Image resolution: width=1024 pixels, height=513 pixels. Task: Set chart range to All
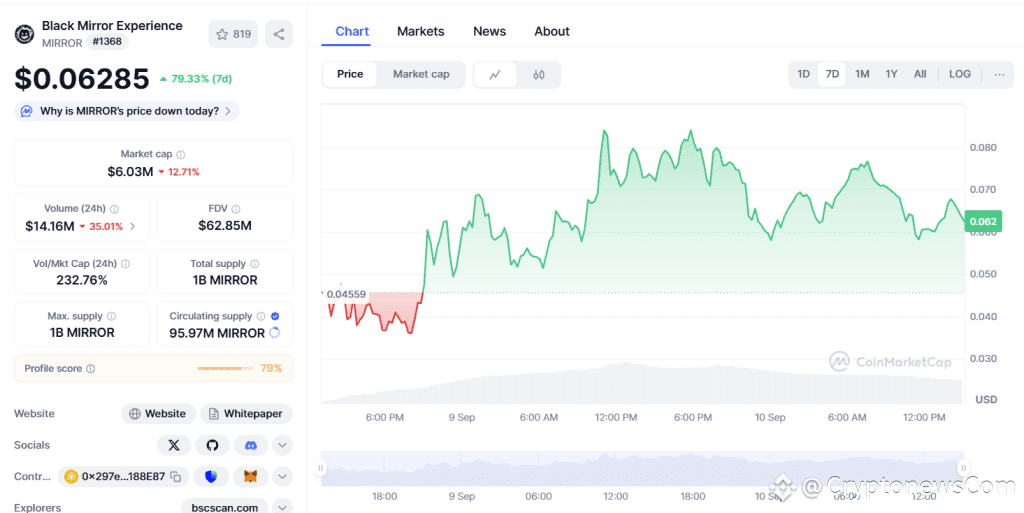pos(920,74)
